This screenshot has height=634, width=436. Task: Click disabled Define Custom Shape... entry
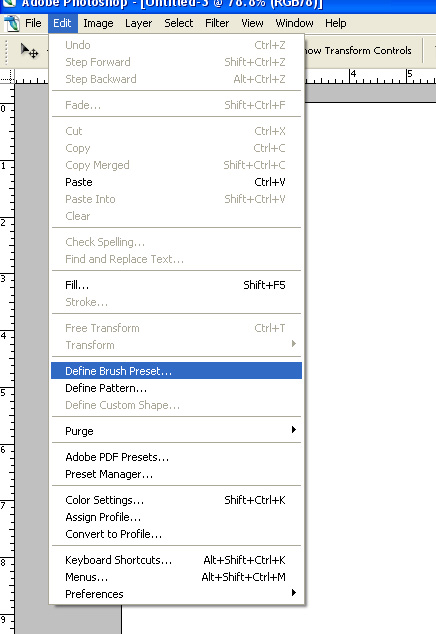pos(176,405)
